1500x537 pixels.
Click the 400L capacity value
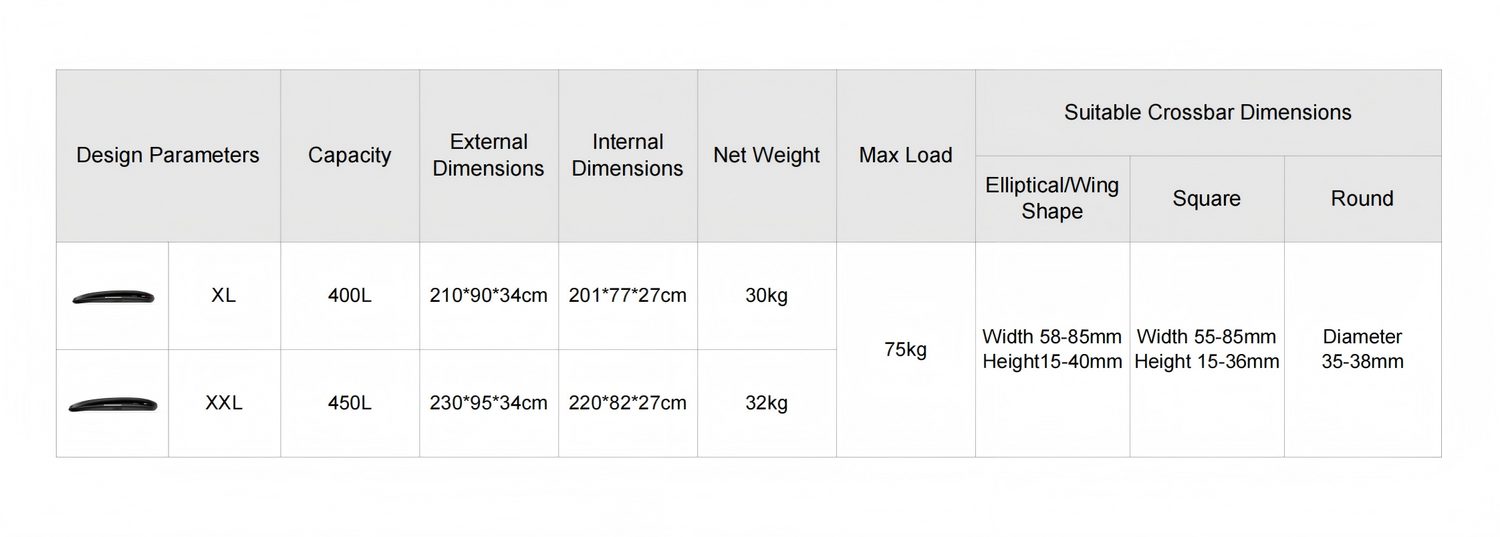point(350,296)
